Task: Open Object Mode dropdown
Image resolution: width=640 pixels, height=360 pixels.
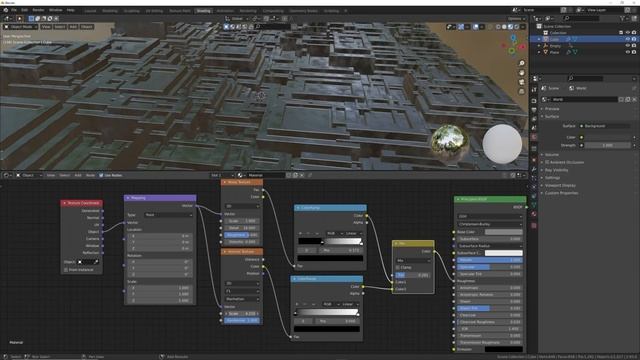Action: (x=21, y=27)
